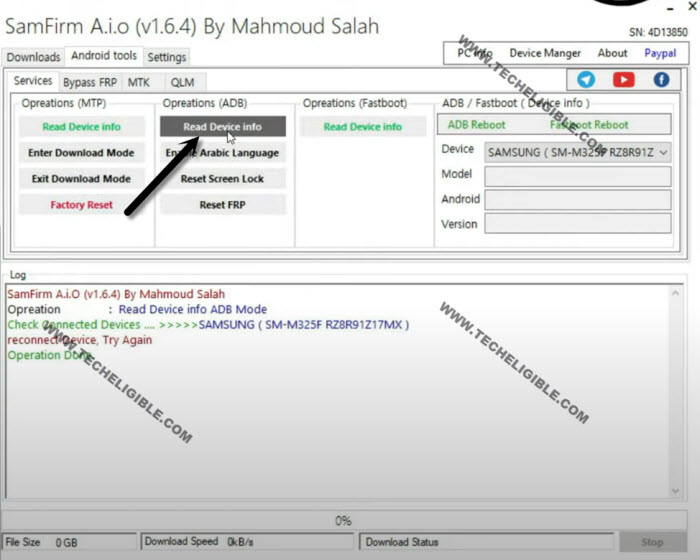700x560 pixels.
Task: Click Enable Arabic Language button
Action: point(223,153)
